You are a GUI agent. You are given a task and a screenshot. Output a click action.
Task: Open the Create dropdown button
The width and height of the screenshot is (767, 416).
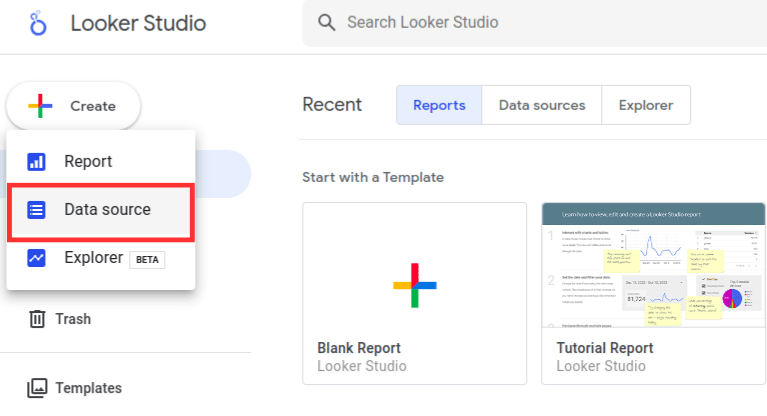(x=74, y=106)
